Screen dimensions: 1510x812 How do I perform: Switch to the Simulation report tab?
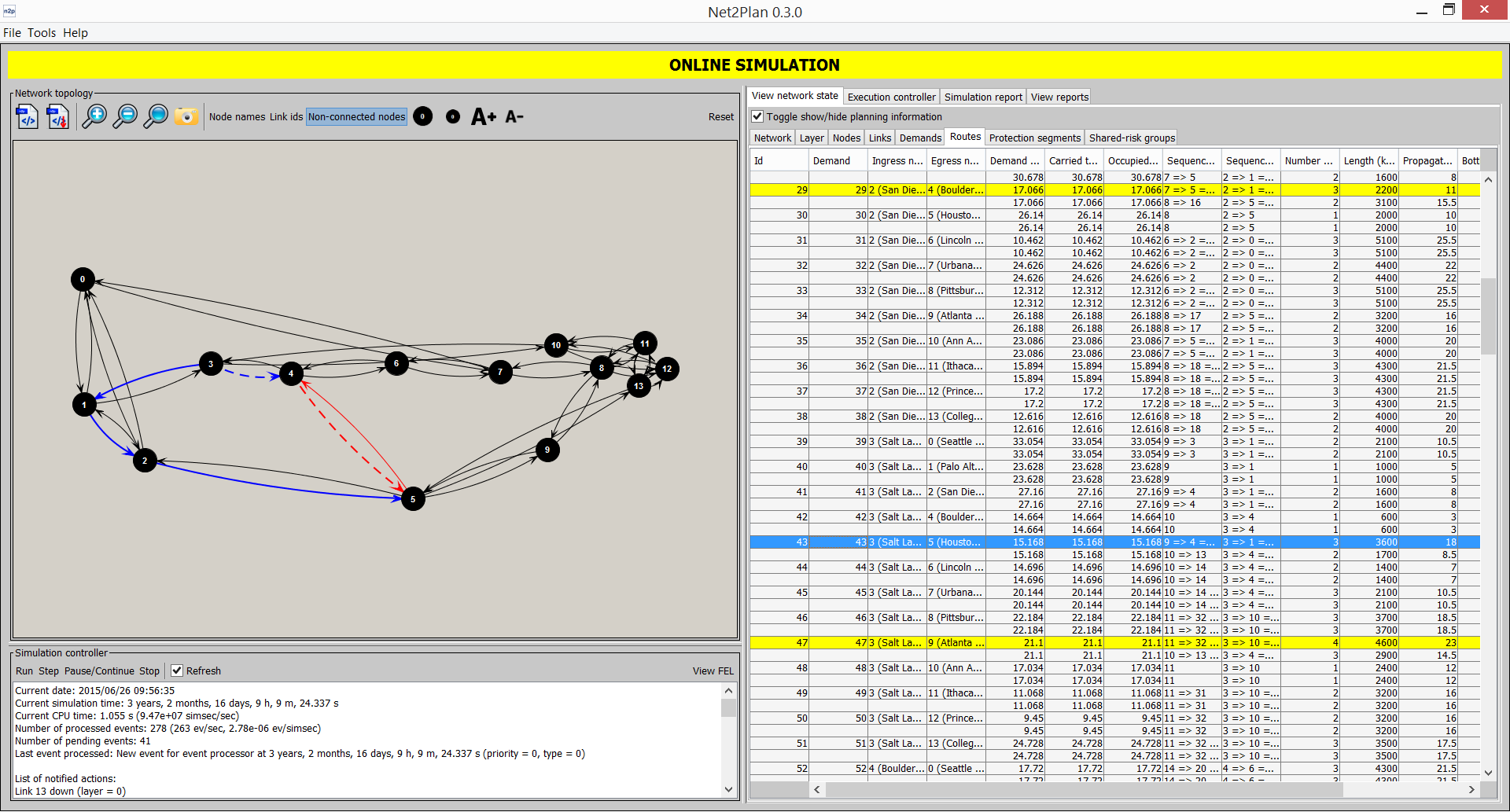coord(983,97)
